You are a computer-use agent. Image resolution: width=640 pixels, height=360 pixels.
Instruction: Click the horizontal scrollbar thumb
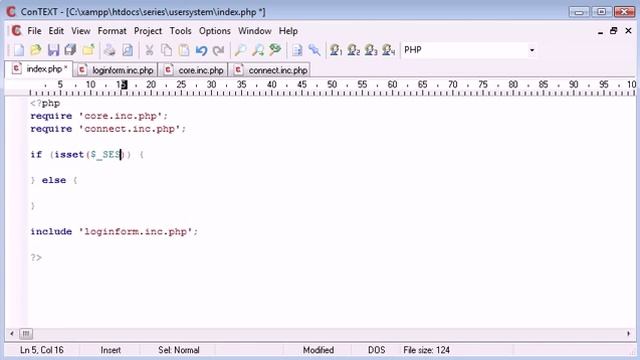[26, 333]
